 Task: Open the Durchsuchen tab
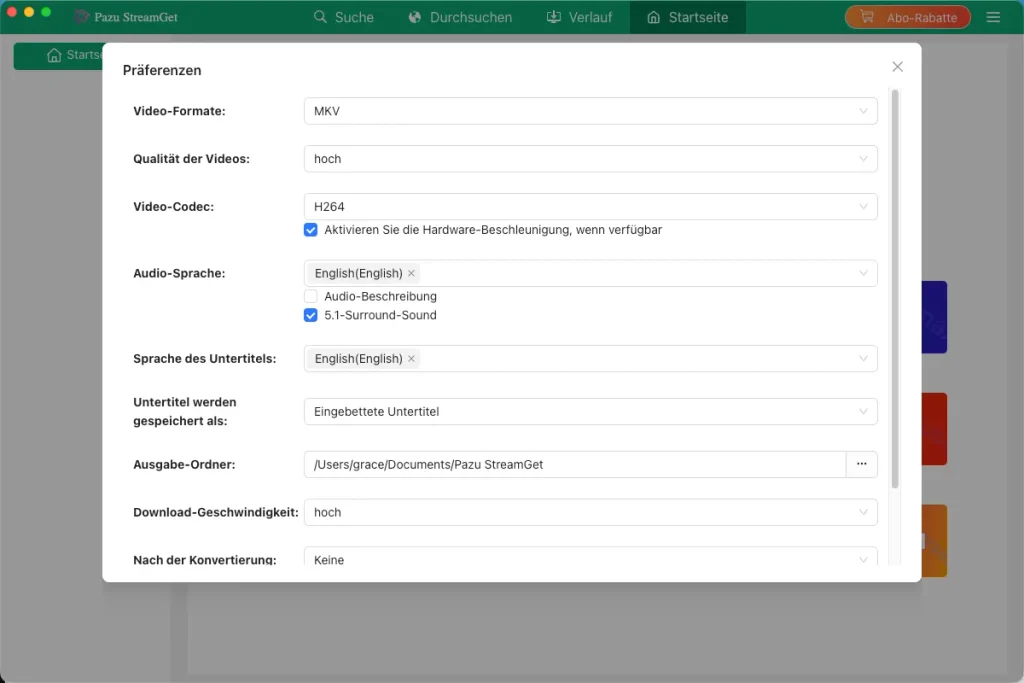pyautogui.click(x=460, y=17)
